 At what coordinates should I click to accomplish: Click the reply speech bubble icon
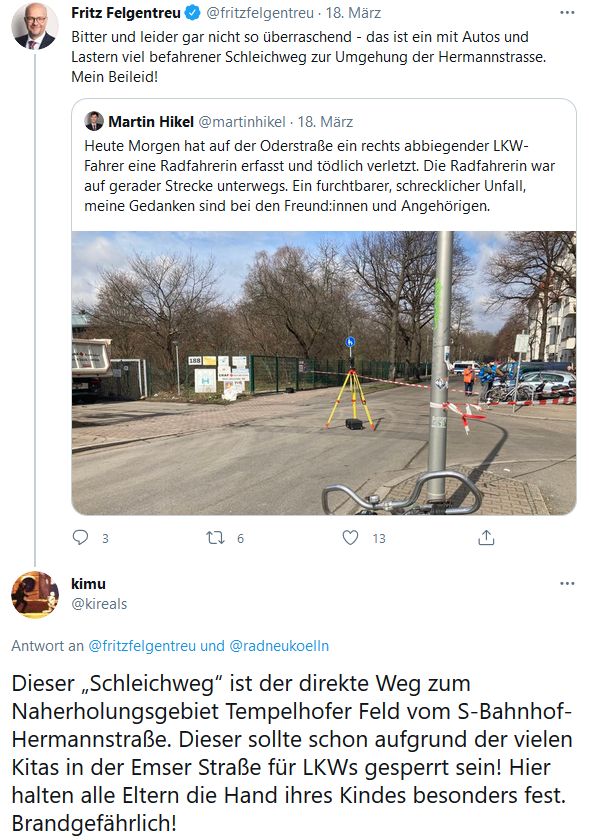tap(80, 537)
